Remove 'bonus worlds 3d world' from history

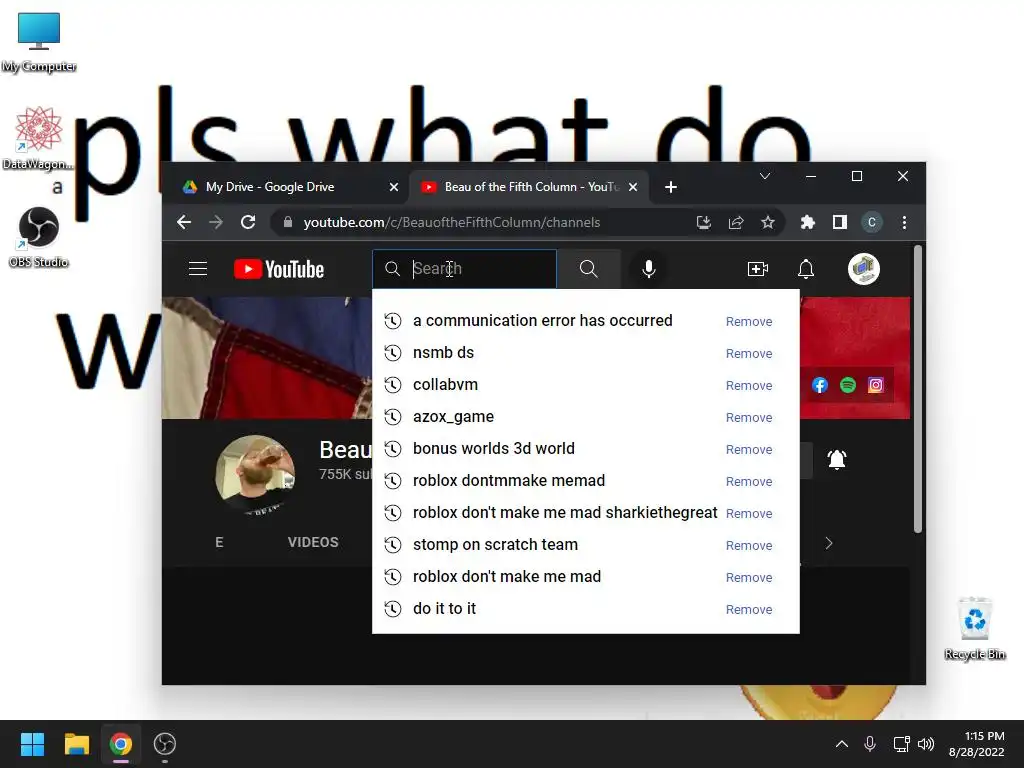click(x=749, y=449)
